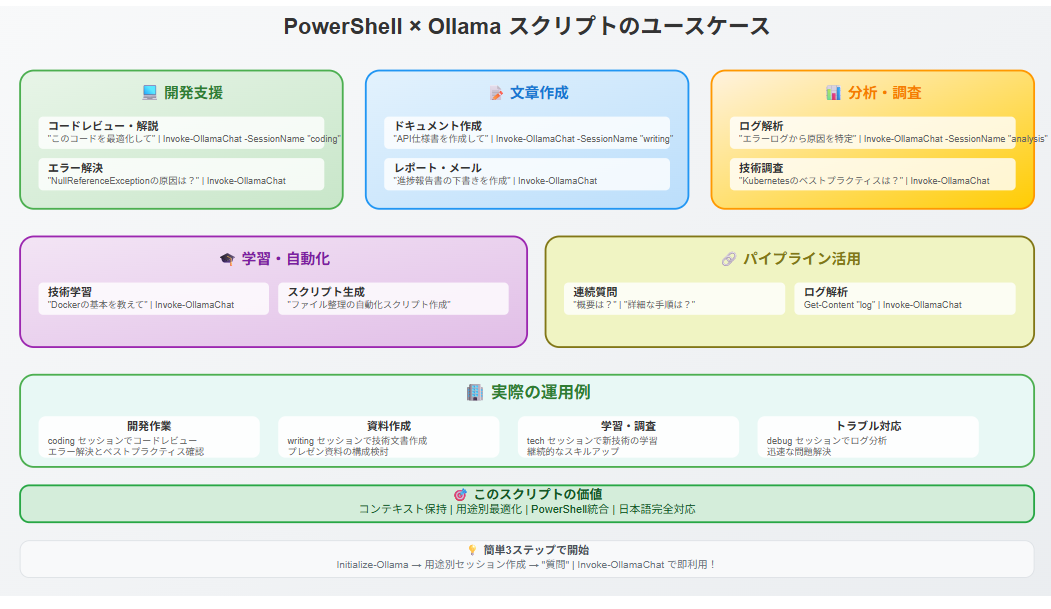
Task: Click the computer icon beside 開発支援
Action: click(x=149, y=92)
